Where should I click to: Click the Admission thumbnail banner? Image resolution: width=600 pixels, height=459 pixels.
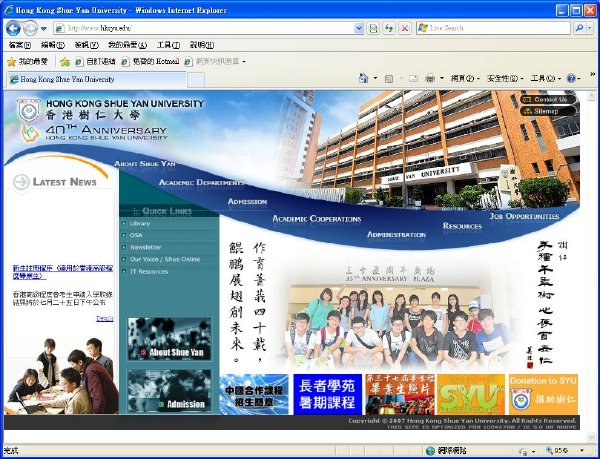169,391
